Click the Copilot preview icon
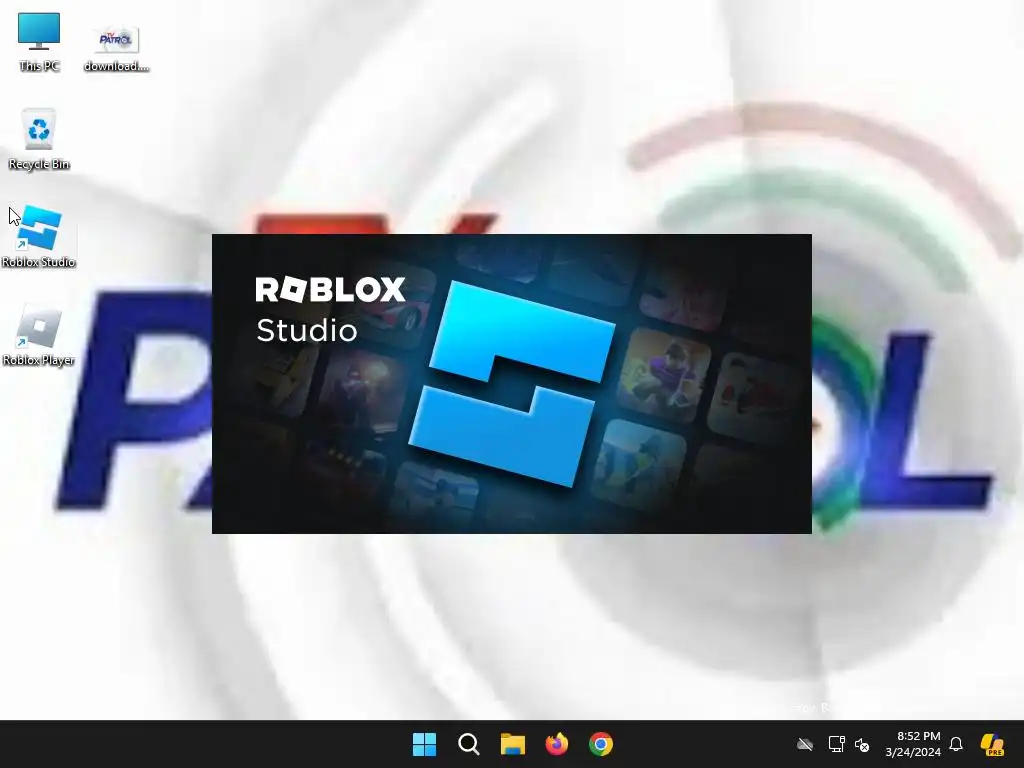 tap(992, 744)
